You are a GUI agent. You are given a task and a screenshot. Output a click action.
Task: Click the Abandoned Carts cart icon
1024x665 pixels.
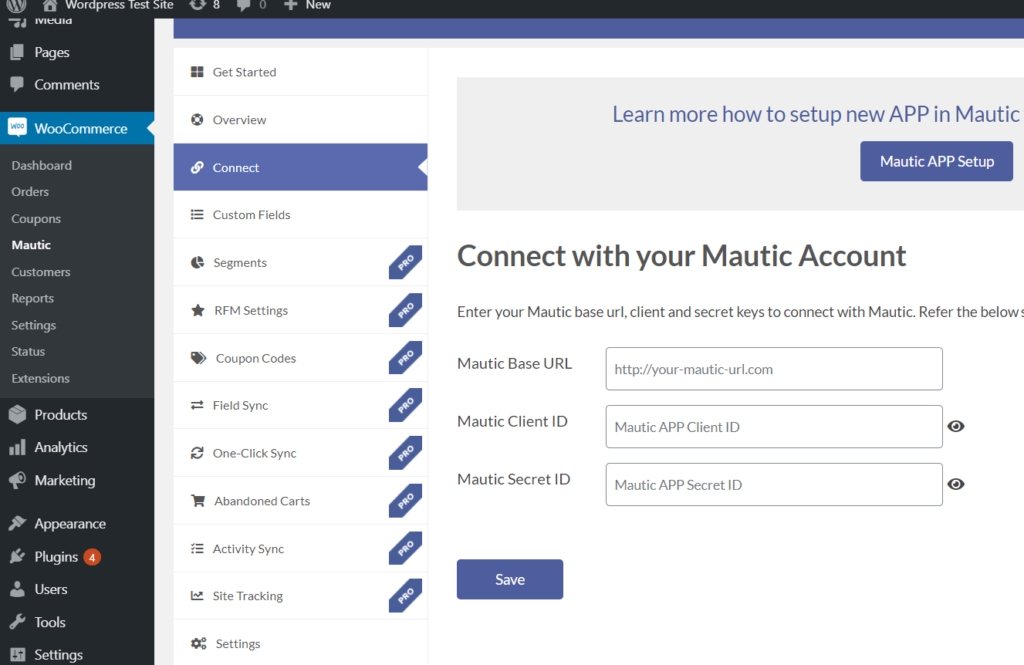[x=198, y=500]
